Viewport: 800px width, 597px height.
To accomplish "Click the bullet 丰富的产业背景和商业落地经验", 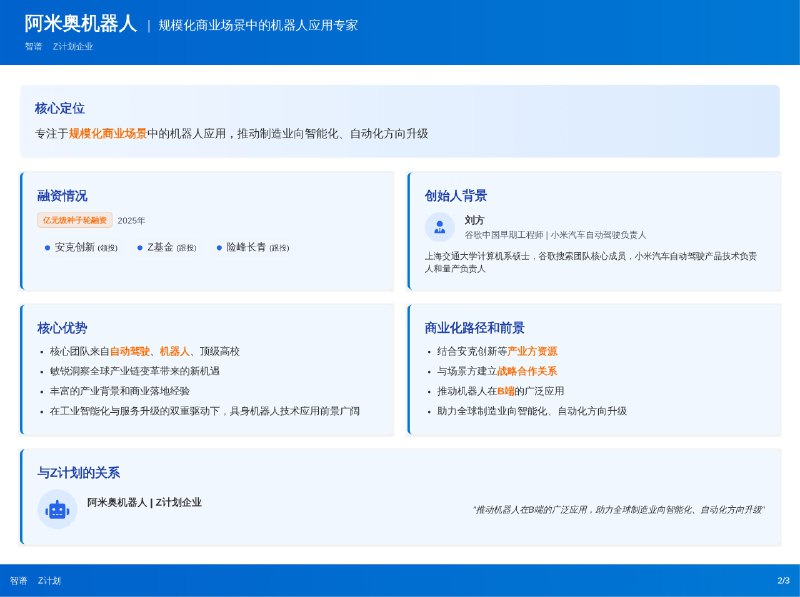I will point(120,391).
